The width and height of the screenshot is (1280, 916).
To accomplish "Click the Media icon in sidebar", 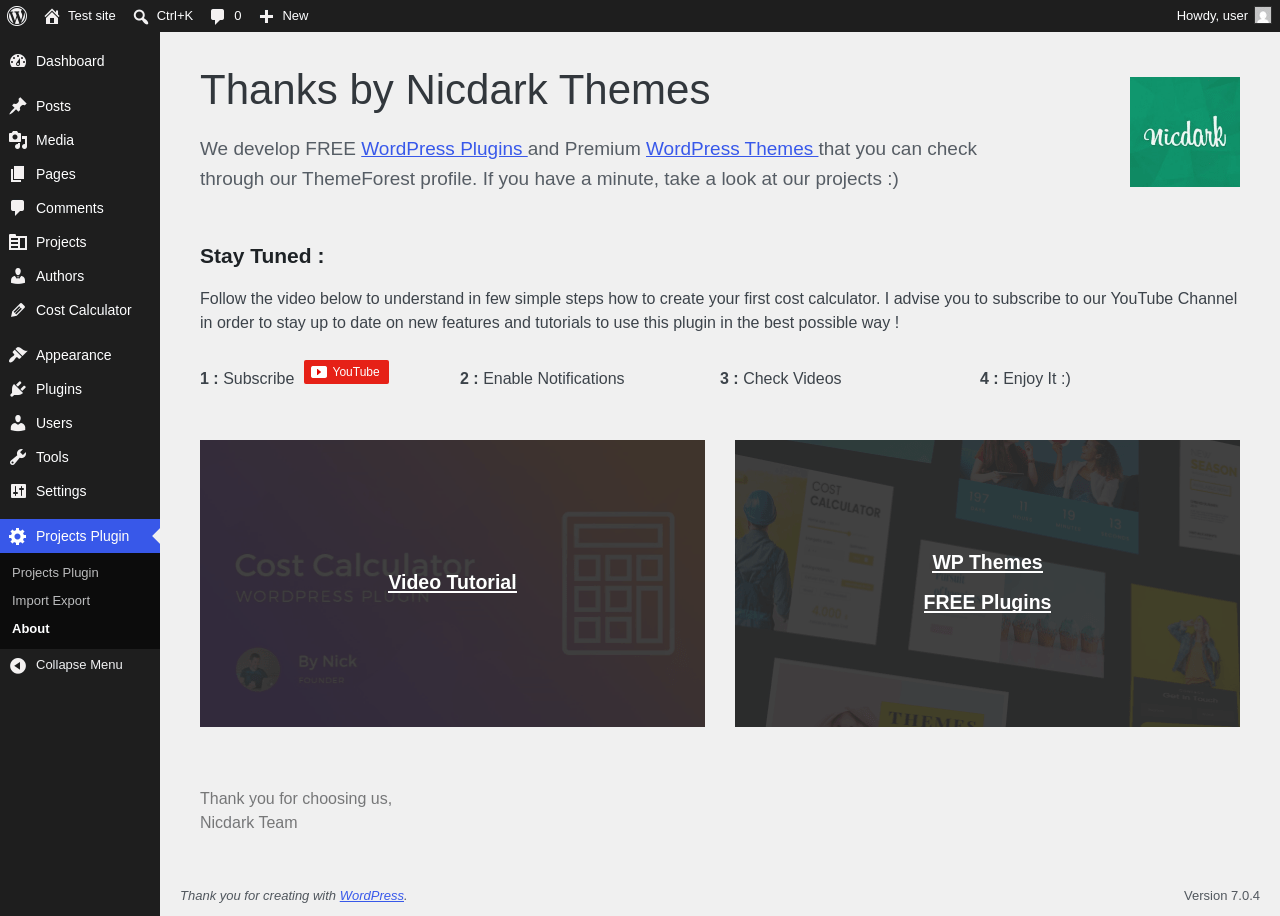I will [18, 140].
